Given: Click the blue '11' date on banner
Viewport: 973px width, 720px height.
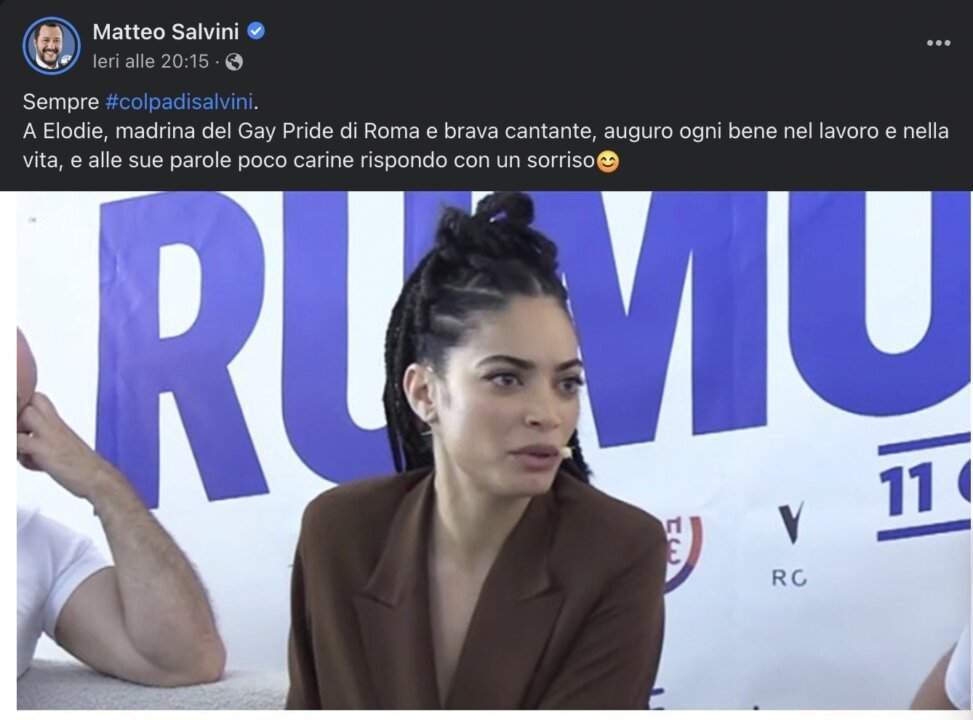Looking at the screenshot, I should coord(907,490).
